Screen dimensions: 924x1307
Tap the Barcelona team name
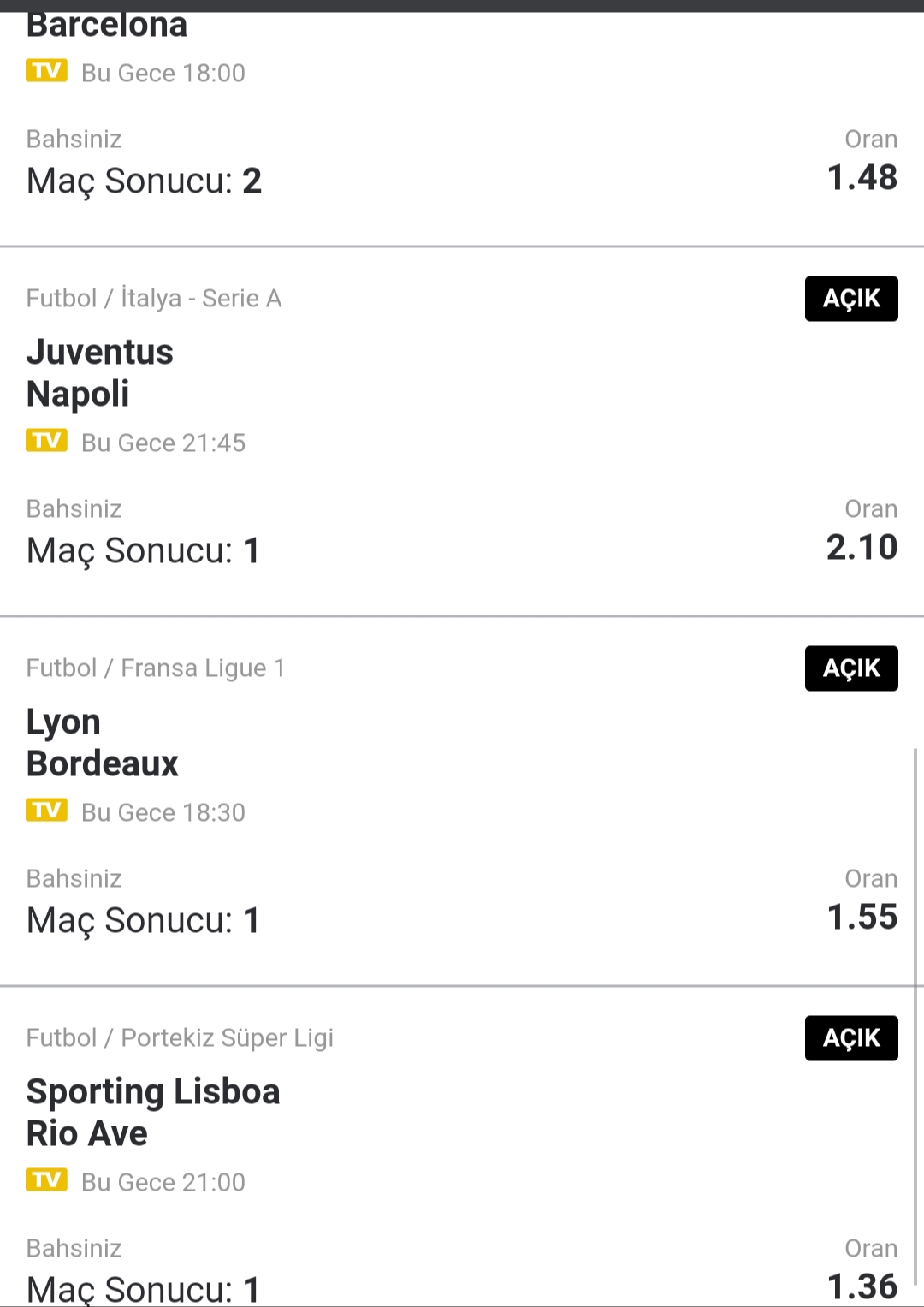click(x=107, y=26)
